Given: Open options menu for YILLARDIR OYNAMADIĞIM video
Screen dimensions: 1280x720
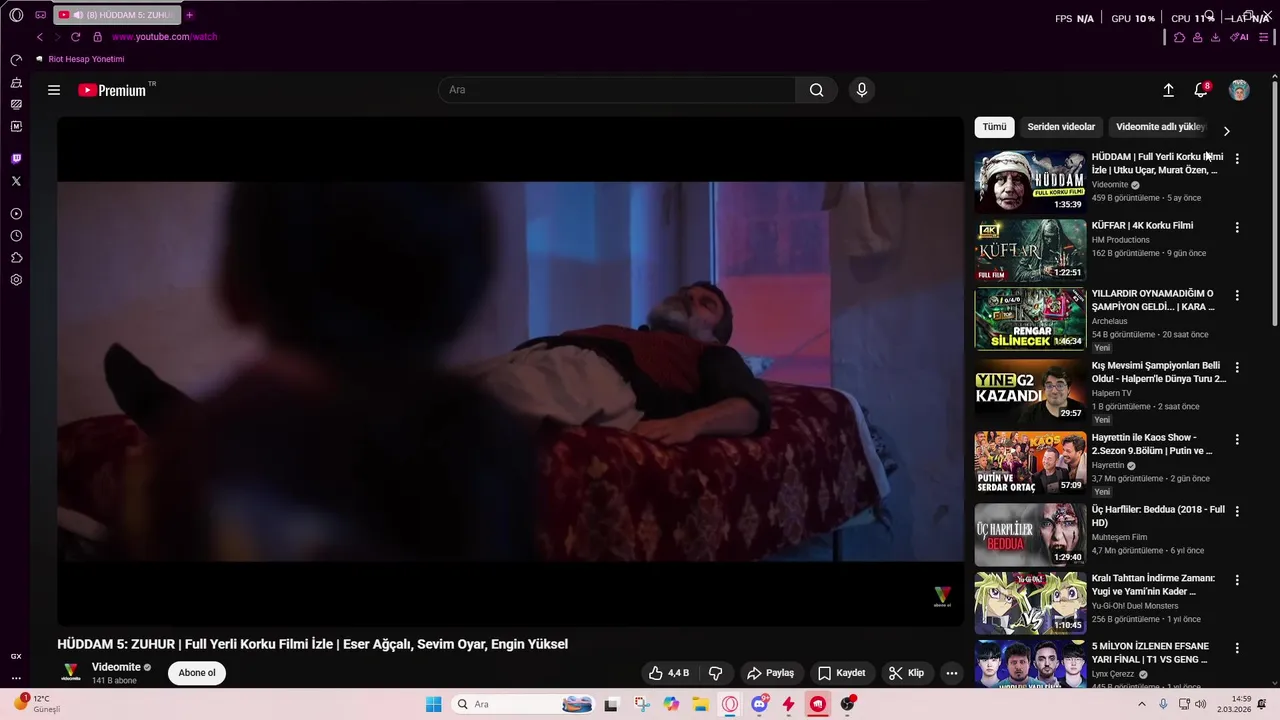Looking at the screenshot, I should click(x=1237, y=296).
